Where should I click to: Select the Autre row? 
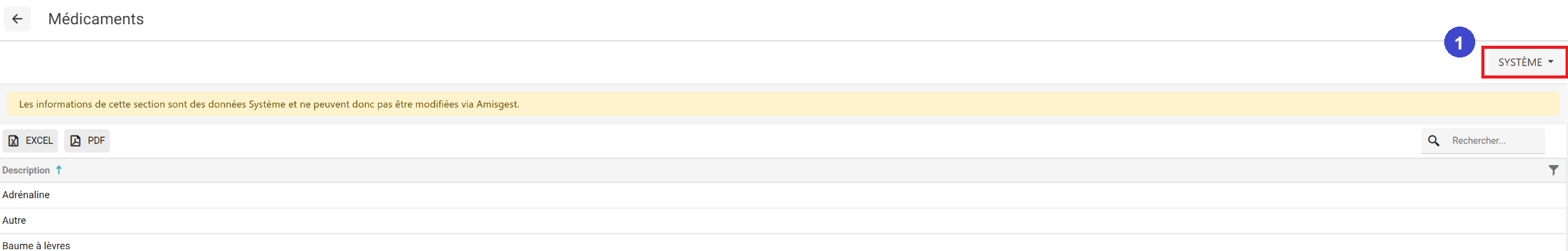(x=14, y=221)
